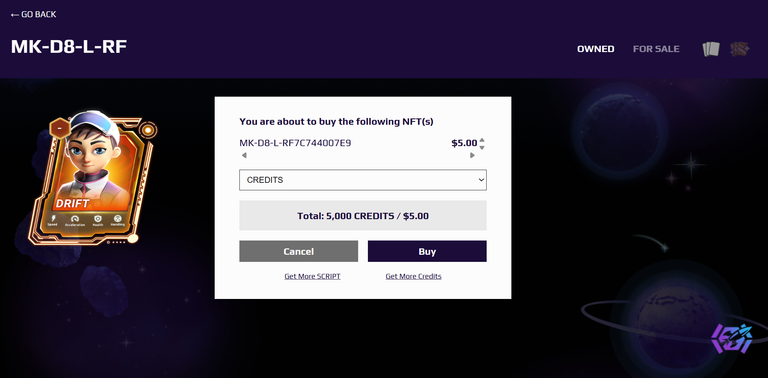
Task: Increase price with the up stepper arrow
Action: 482,140
